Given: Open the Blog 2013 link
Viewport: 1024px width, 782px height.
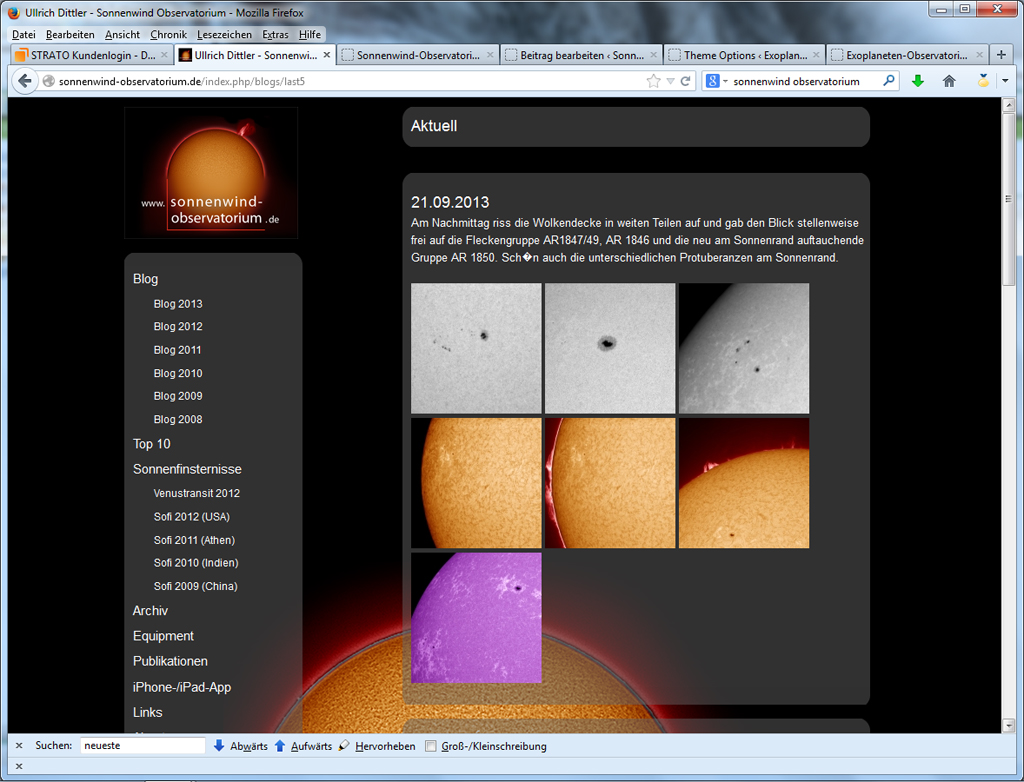Looking at the screenshot, I should (178, 304).
